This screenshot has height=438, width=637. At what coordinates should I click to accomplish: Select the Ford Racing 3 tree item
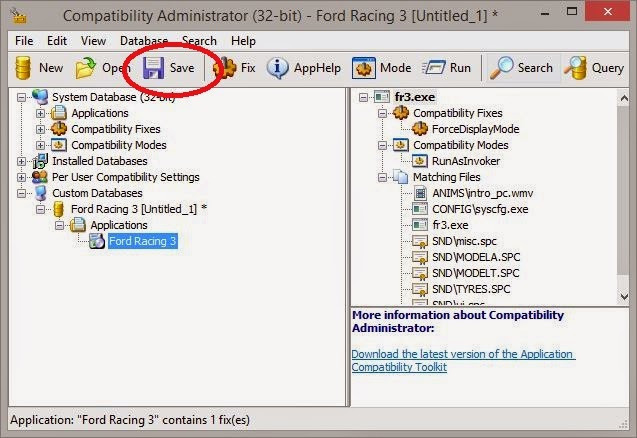[x=143, y=241]
